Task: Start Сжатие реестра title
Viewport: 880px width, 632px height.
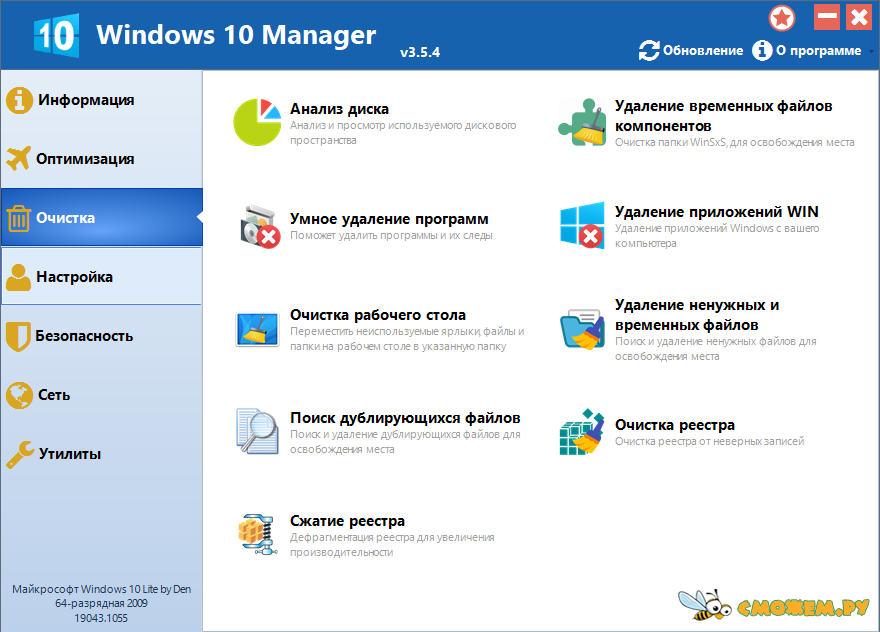Action: tap(347, 521)
